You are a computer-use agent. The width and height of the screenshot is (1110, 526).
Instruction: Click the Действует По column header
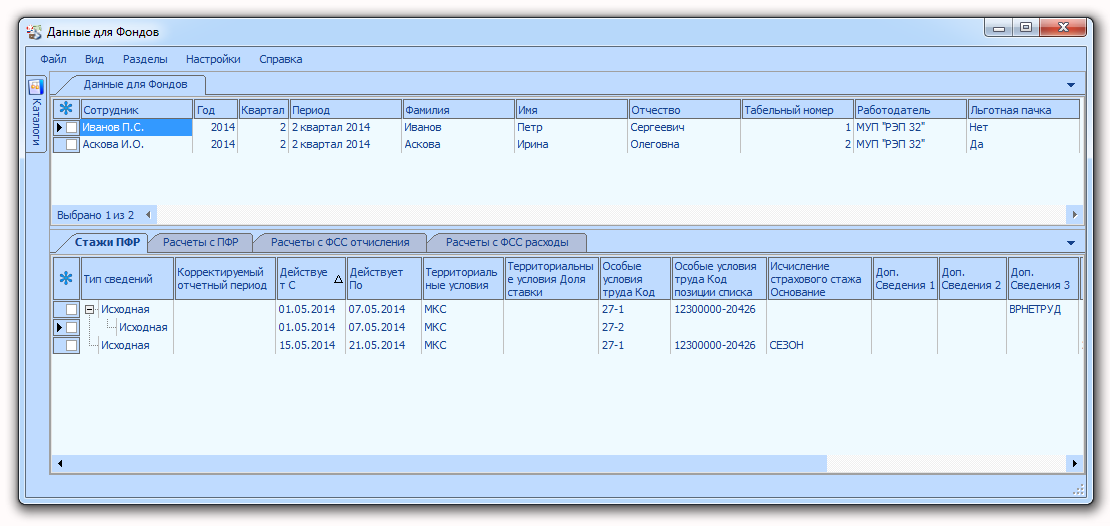pyautogui.click(x=384, y=279)
